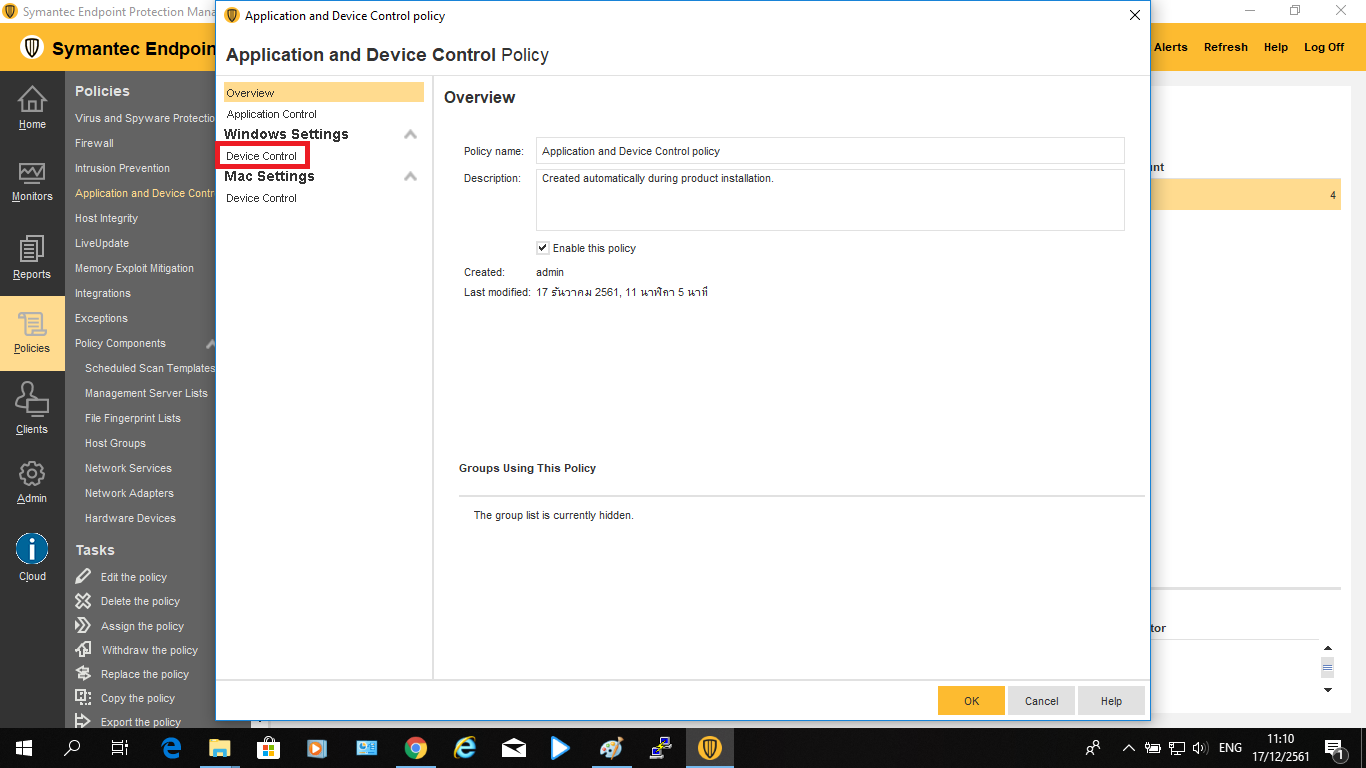
Task: Toggle the Enable this policy checkbox
Action: [543, 248]
